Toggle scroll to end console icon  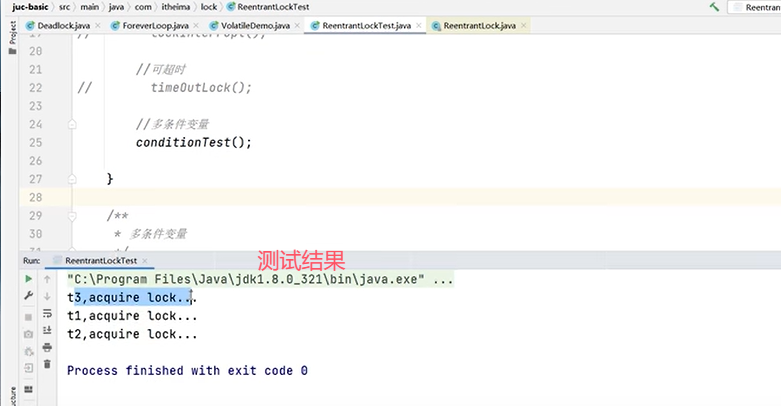click(47, 330)
